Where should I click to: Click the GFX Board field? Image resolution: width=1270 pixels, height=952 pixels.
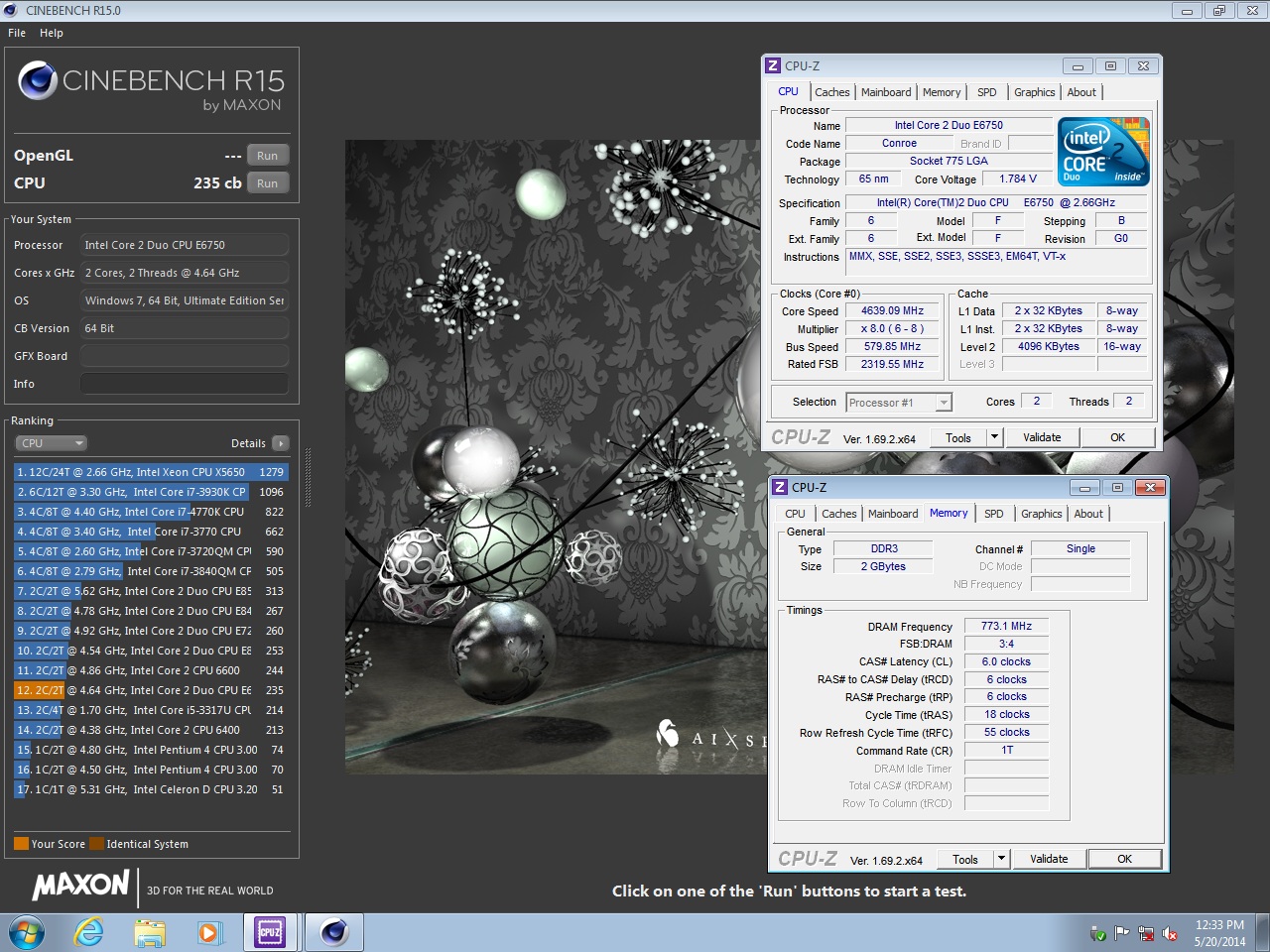[185, 356]
